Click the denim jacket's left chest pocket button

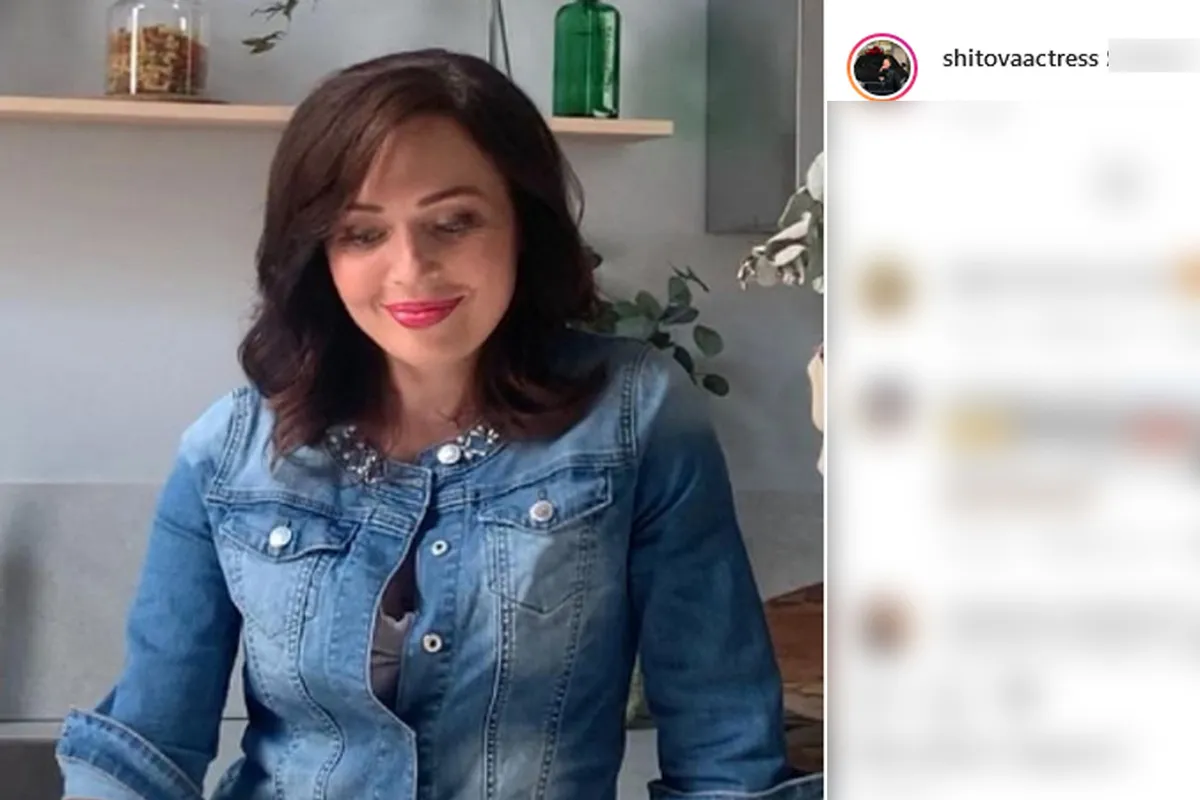[280, 537]
